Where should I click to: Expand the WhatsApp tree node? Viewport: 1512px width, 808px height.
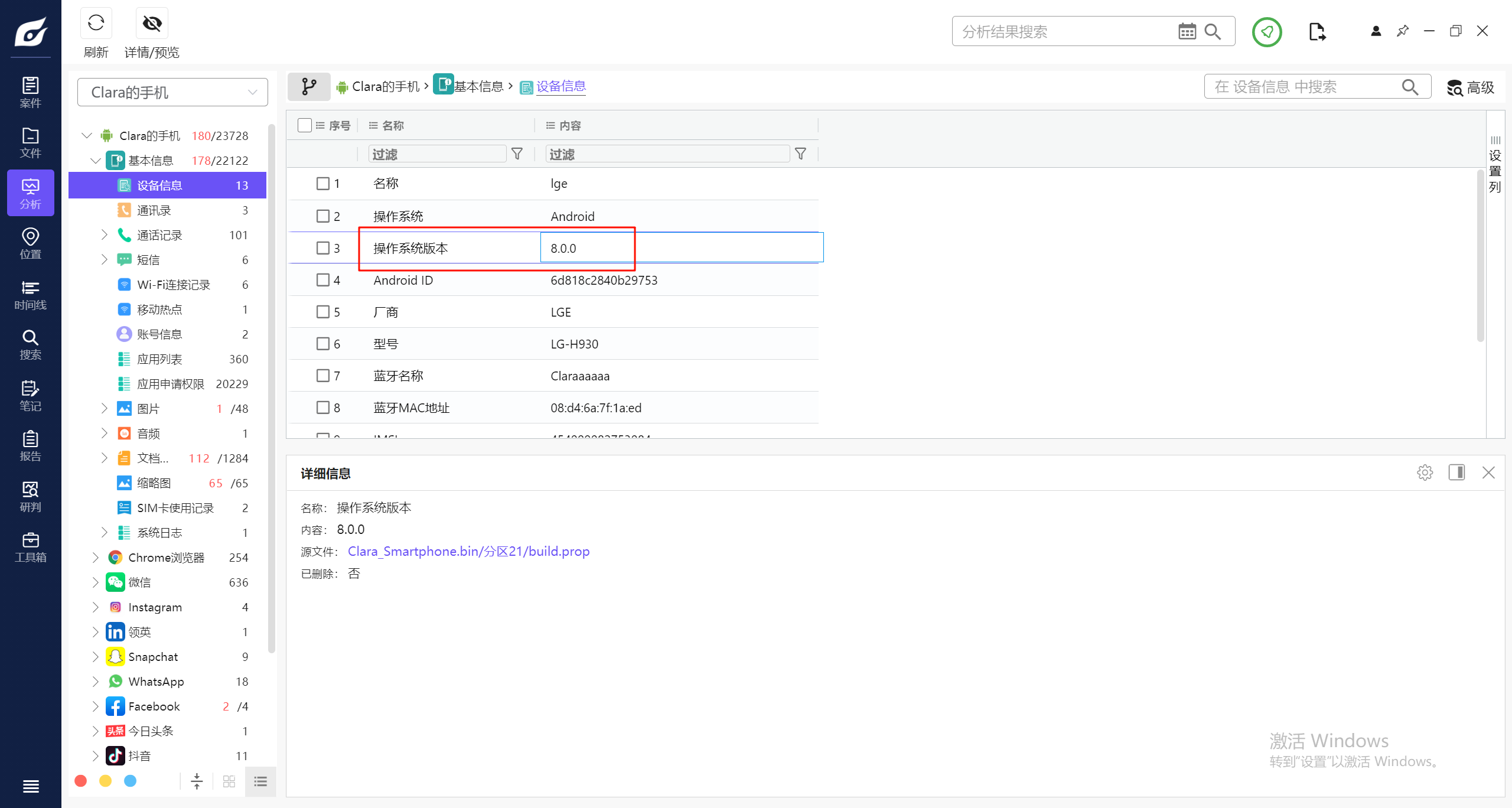[95, 682]
